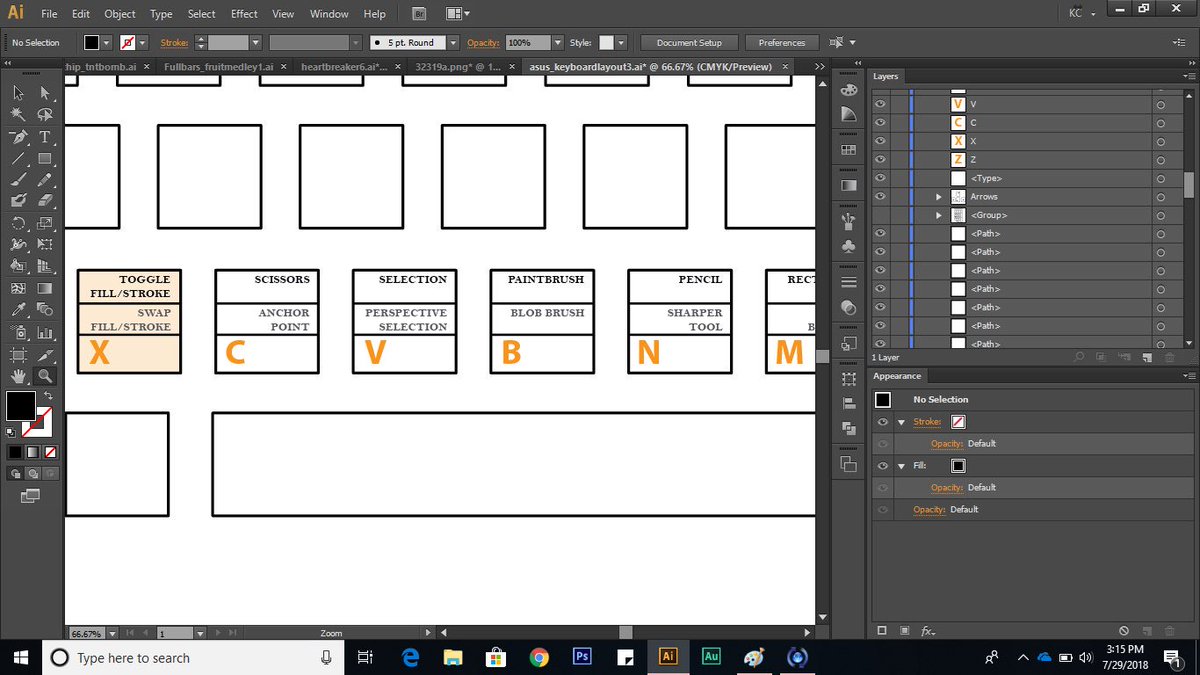Screen dimensions: 1200x675
Task: Open the Style dropdown arrow
Action: (621, 43)
